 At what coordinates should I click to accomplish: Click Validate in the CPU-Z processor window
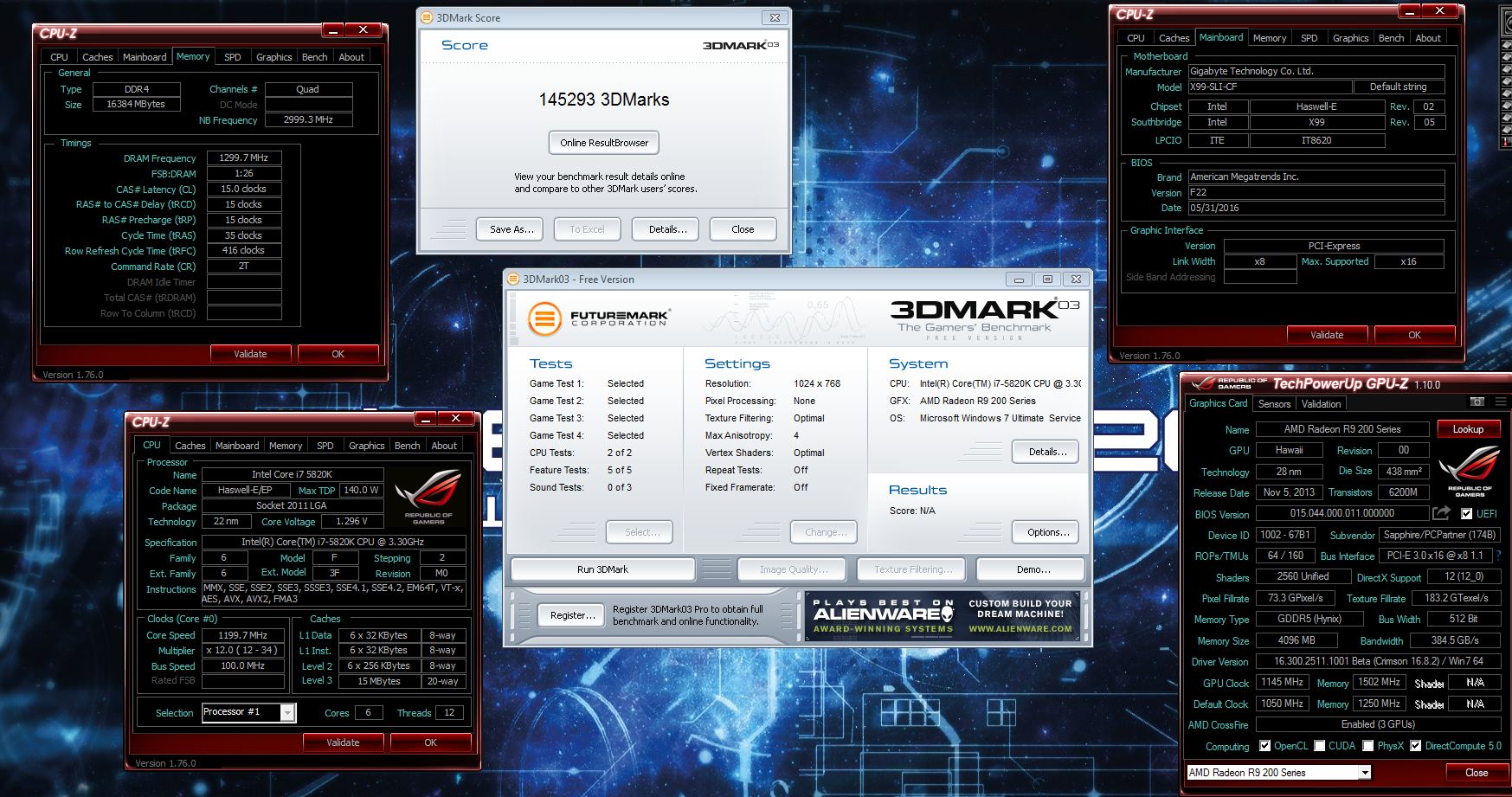[343, 742]
